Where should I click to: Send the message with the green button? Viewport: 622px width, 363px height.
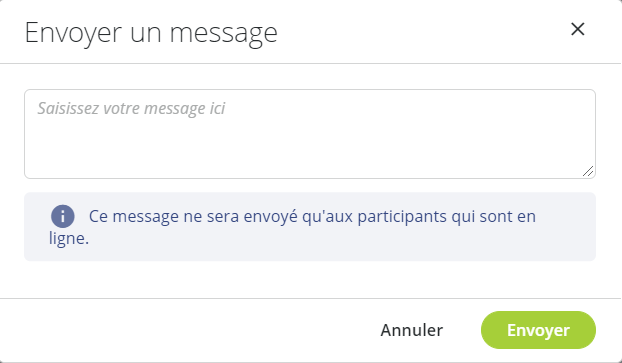[x=538, y=330]
